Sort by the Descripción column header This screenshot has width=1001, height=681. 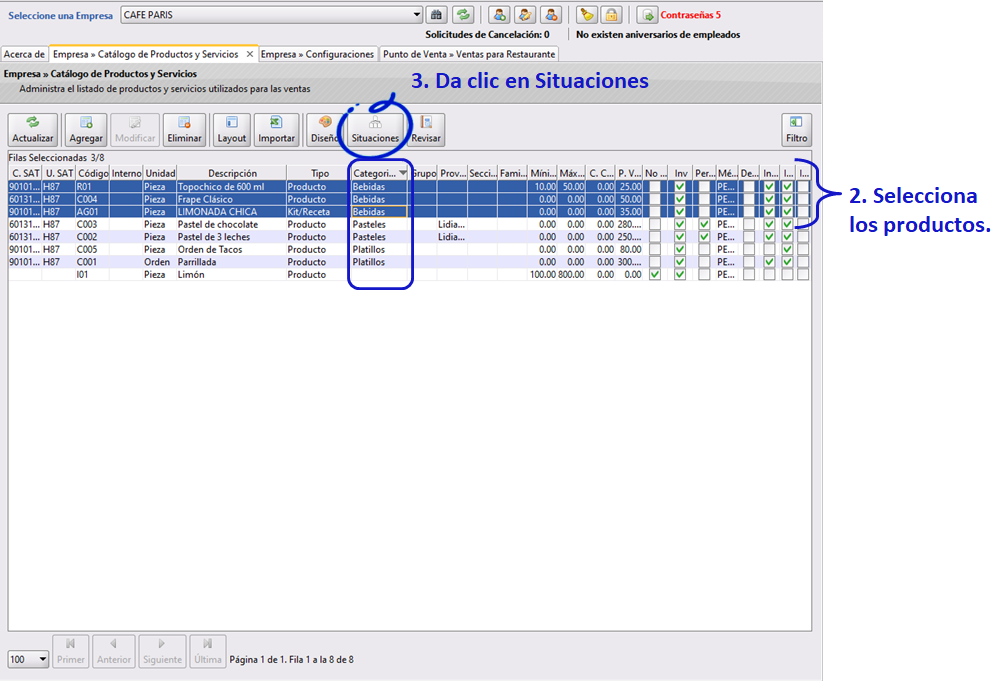click(x=232, y=173)
